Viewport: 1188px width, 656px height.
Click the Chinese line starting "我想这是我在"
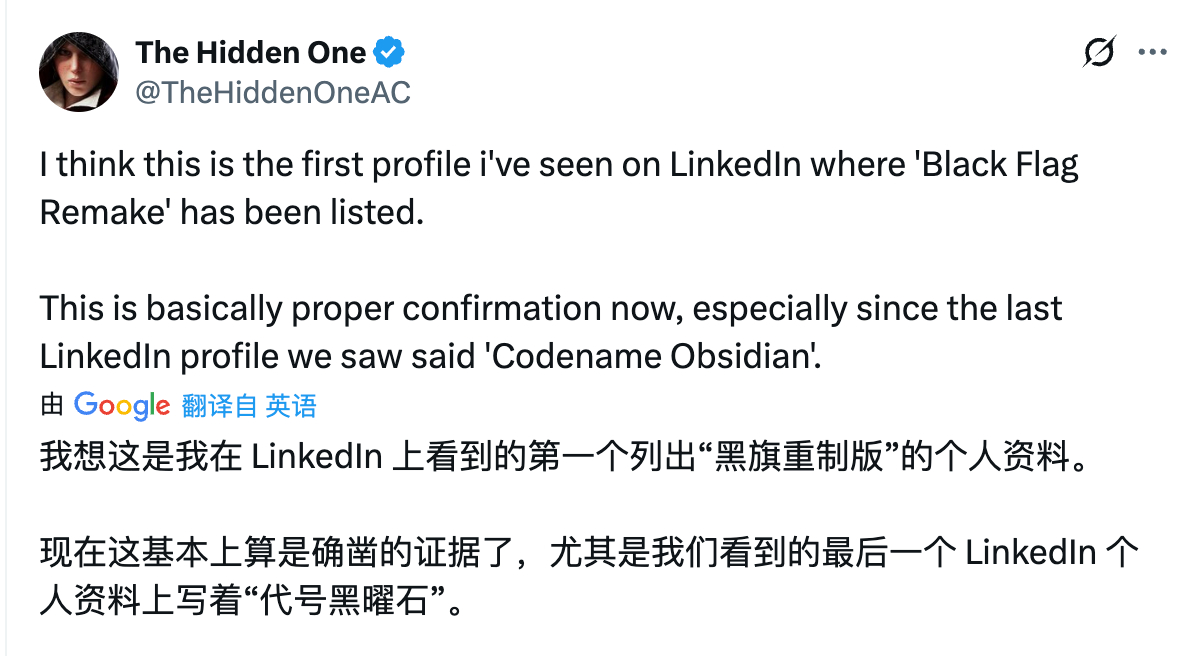(560, 457)
